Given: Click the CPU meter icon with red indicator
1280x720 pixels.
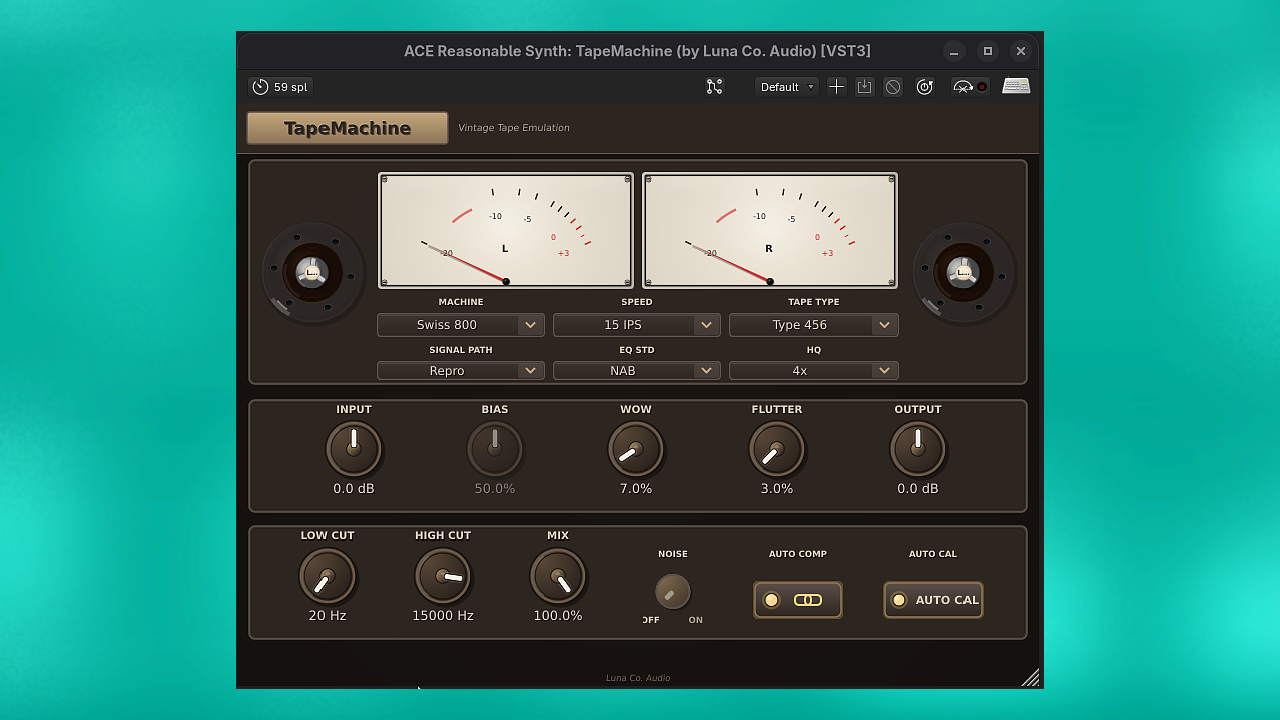Looking at the screenshot, I should 969,87.
